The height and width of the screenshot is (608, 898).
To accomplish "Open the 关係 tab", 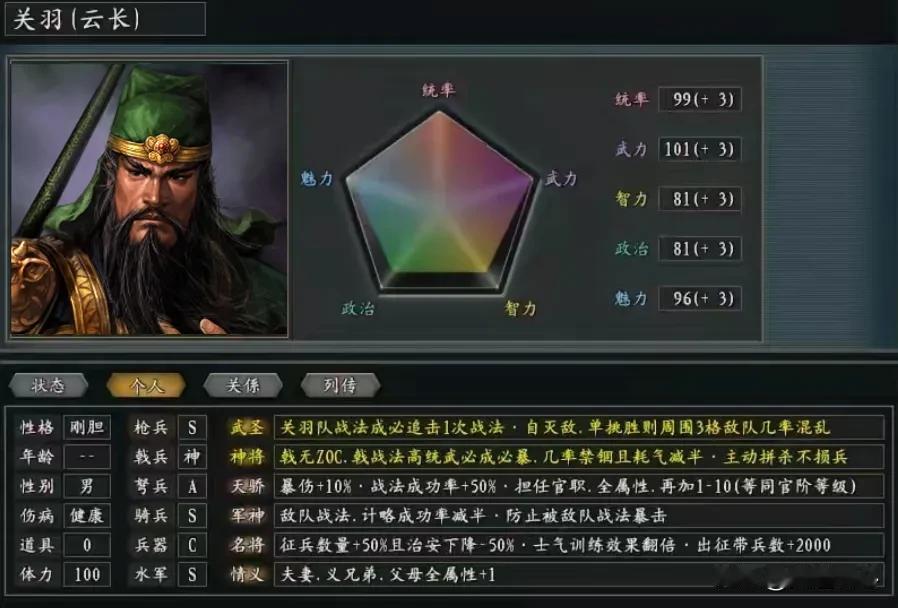I will click(243, 385).
